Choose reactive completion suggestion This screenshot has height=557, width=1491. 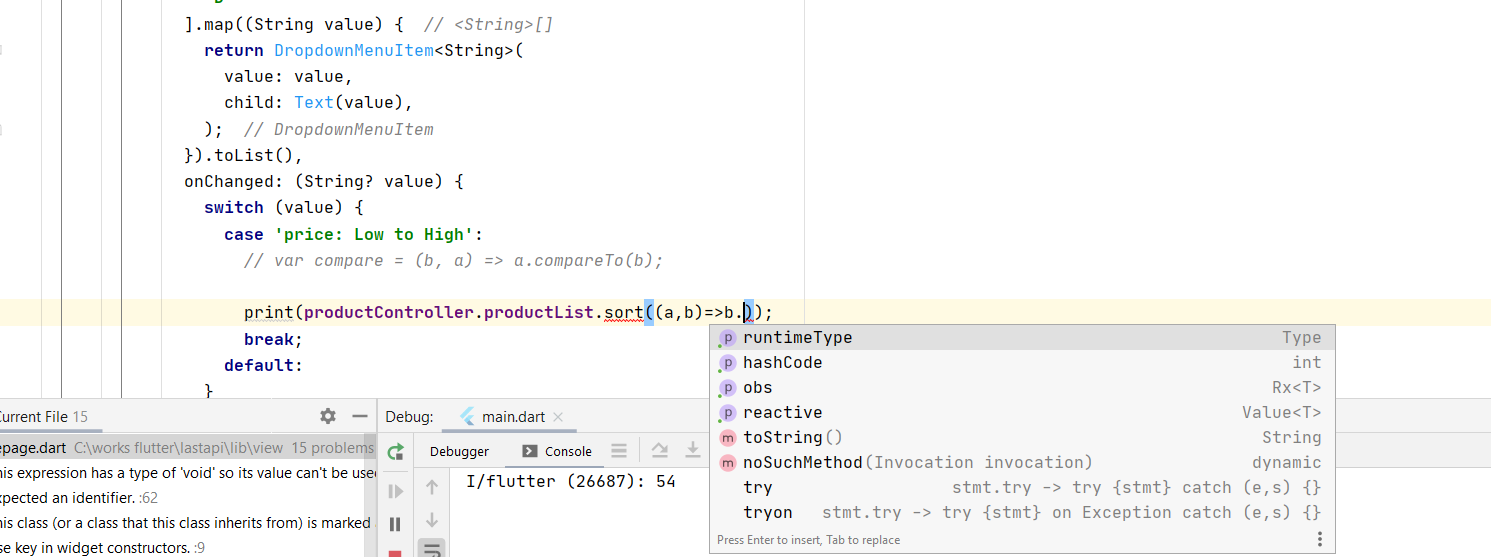pos(1020,413)
